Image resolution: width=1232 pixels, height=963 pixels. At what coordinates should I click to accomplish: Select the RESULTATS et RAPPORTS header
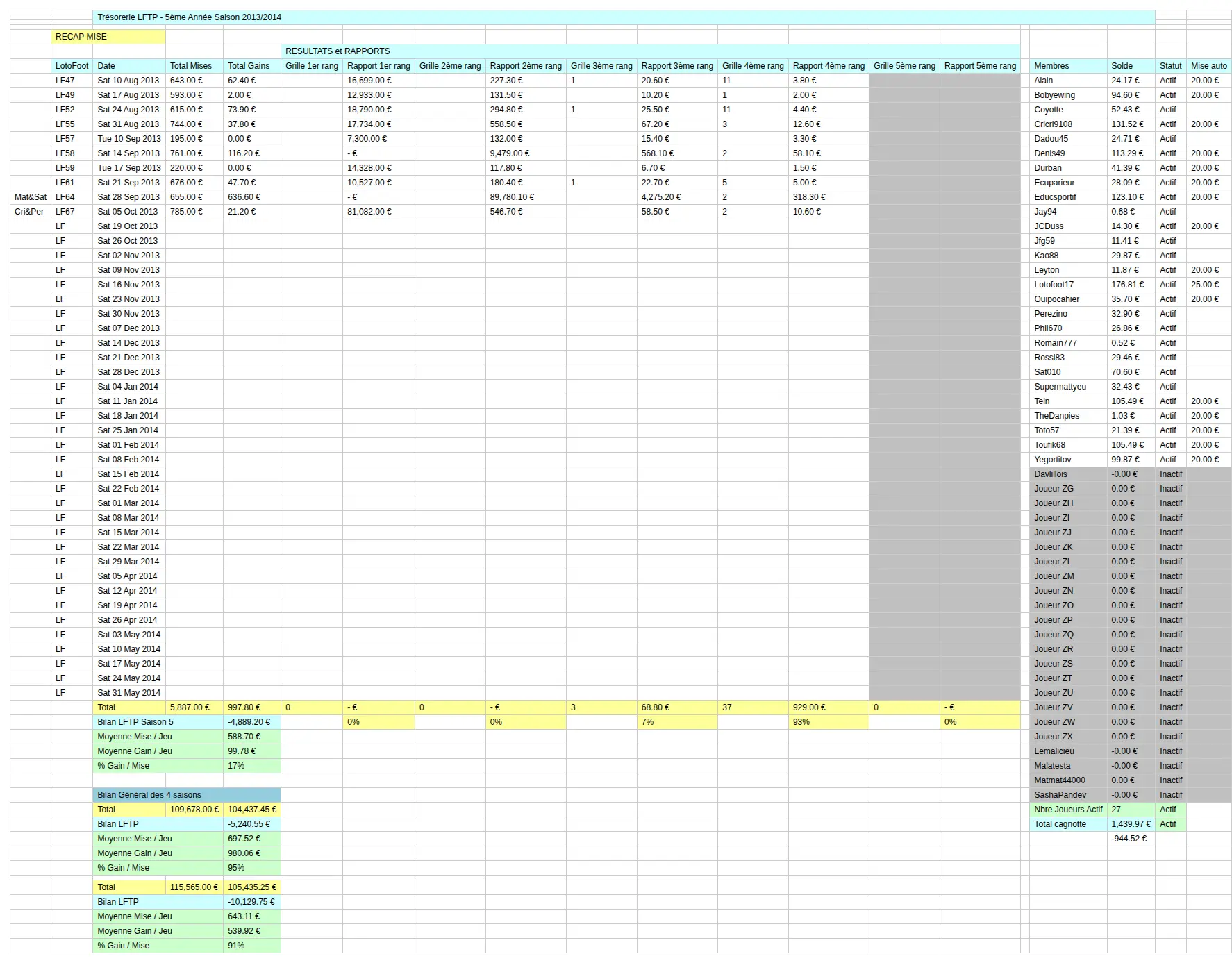pyautogui.click(x=650, y=51)
